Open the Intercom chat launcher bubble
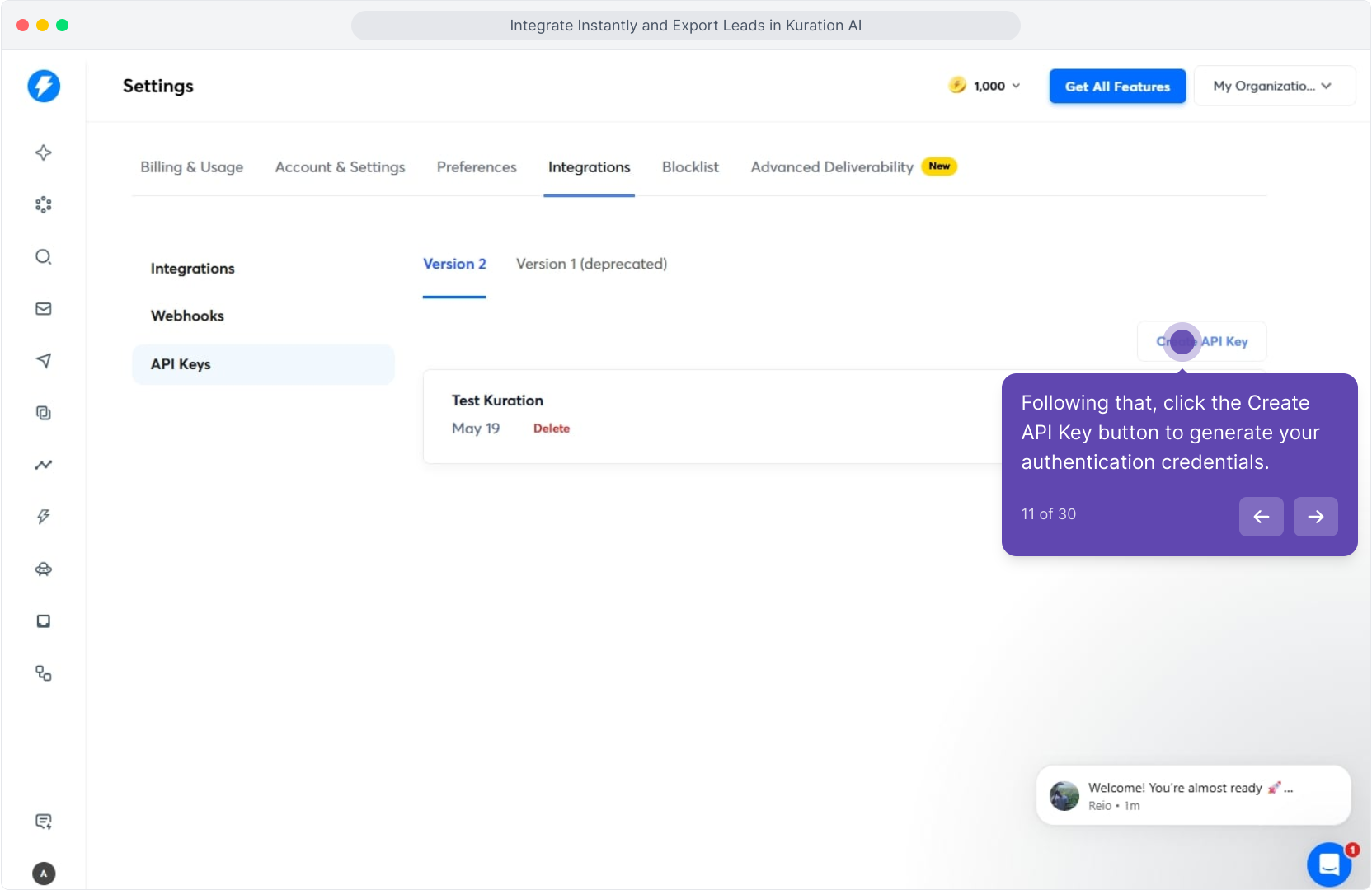The image size is (1372, 890). (1329, 864)
